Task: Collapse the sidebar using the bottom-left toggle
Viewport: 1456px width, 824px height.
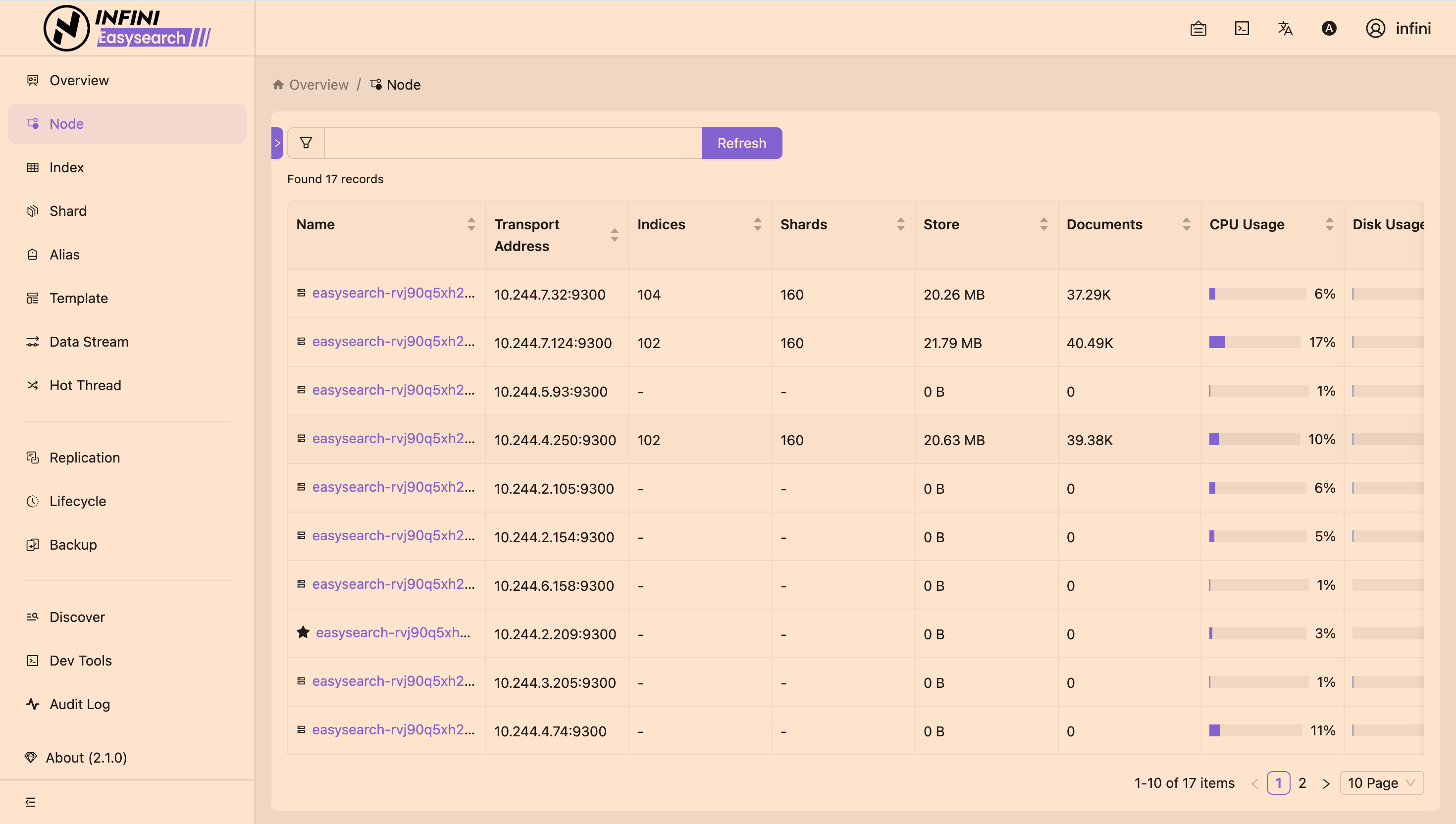Action: coord(31,802)
